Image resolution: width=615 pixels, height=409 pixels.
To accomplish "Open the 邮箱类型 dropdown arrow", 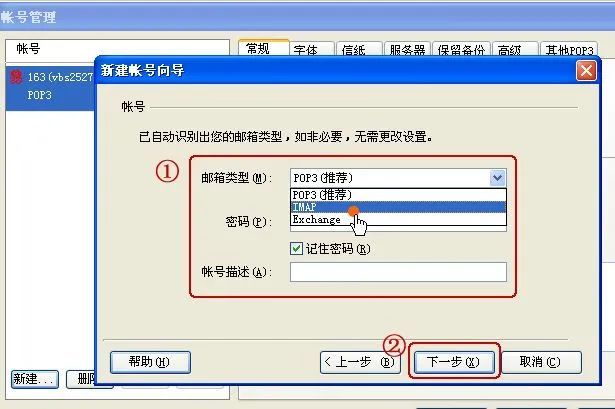I will 497,178.
